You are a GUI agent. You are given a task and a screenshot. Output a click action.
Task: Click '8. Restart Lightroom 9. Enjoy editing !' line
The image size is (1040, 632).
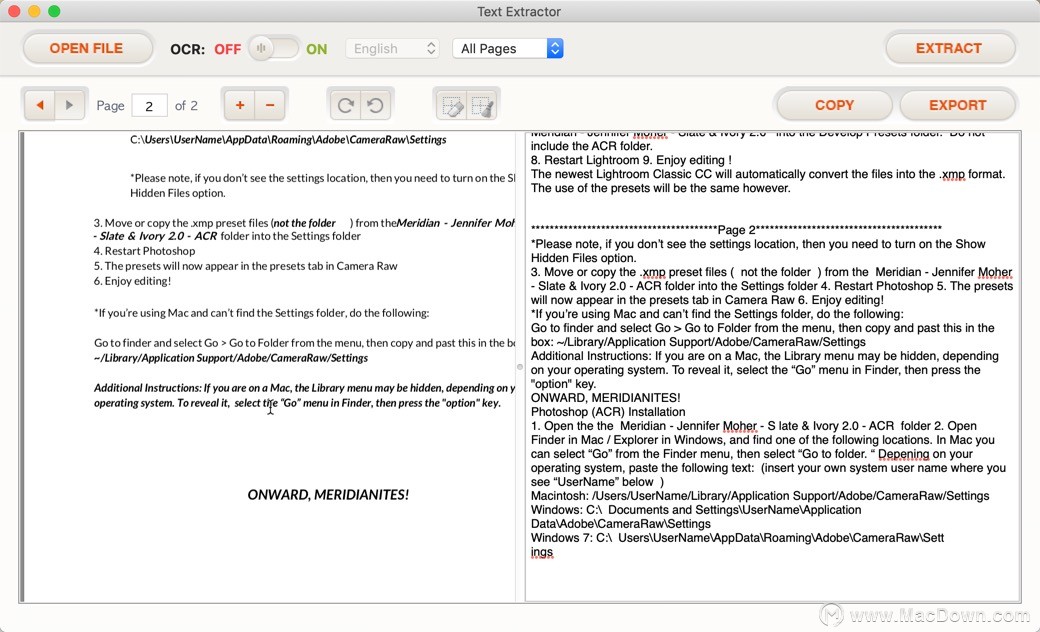pos(631,160)
